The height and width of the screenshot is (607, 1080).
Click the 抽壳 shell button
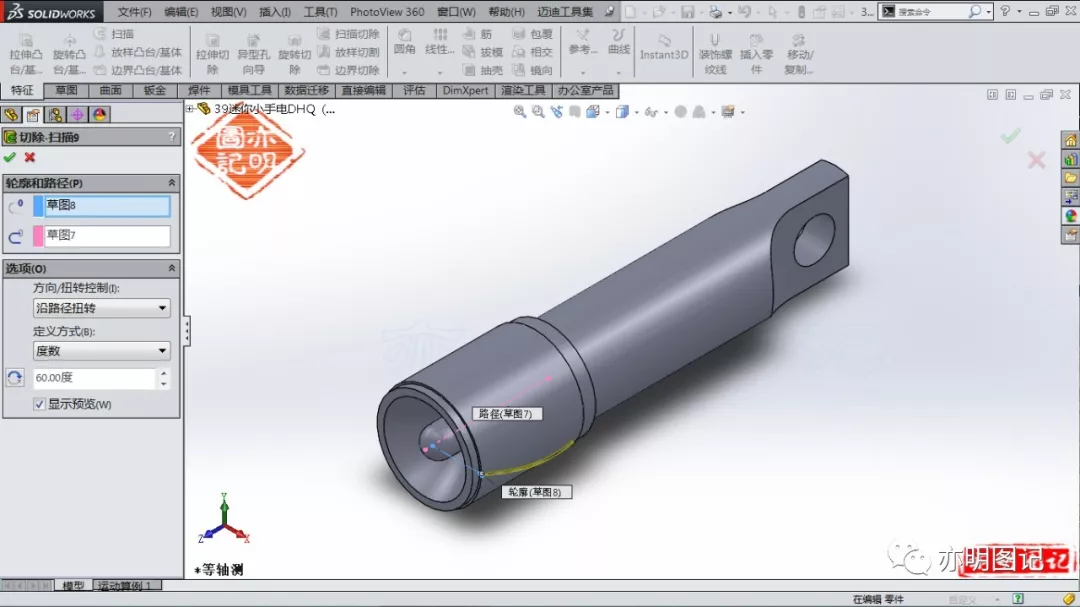pos(483,70)
